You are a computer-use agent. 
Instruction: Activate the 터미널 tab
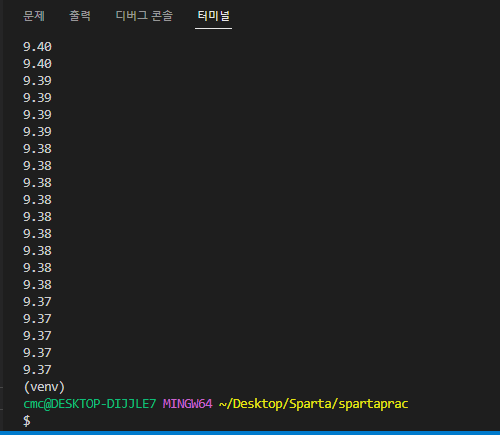(x=213, y=16)
